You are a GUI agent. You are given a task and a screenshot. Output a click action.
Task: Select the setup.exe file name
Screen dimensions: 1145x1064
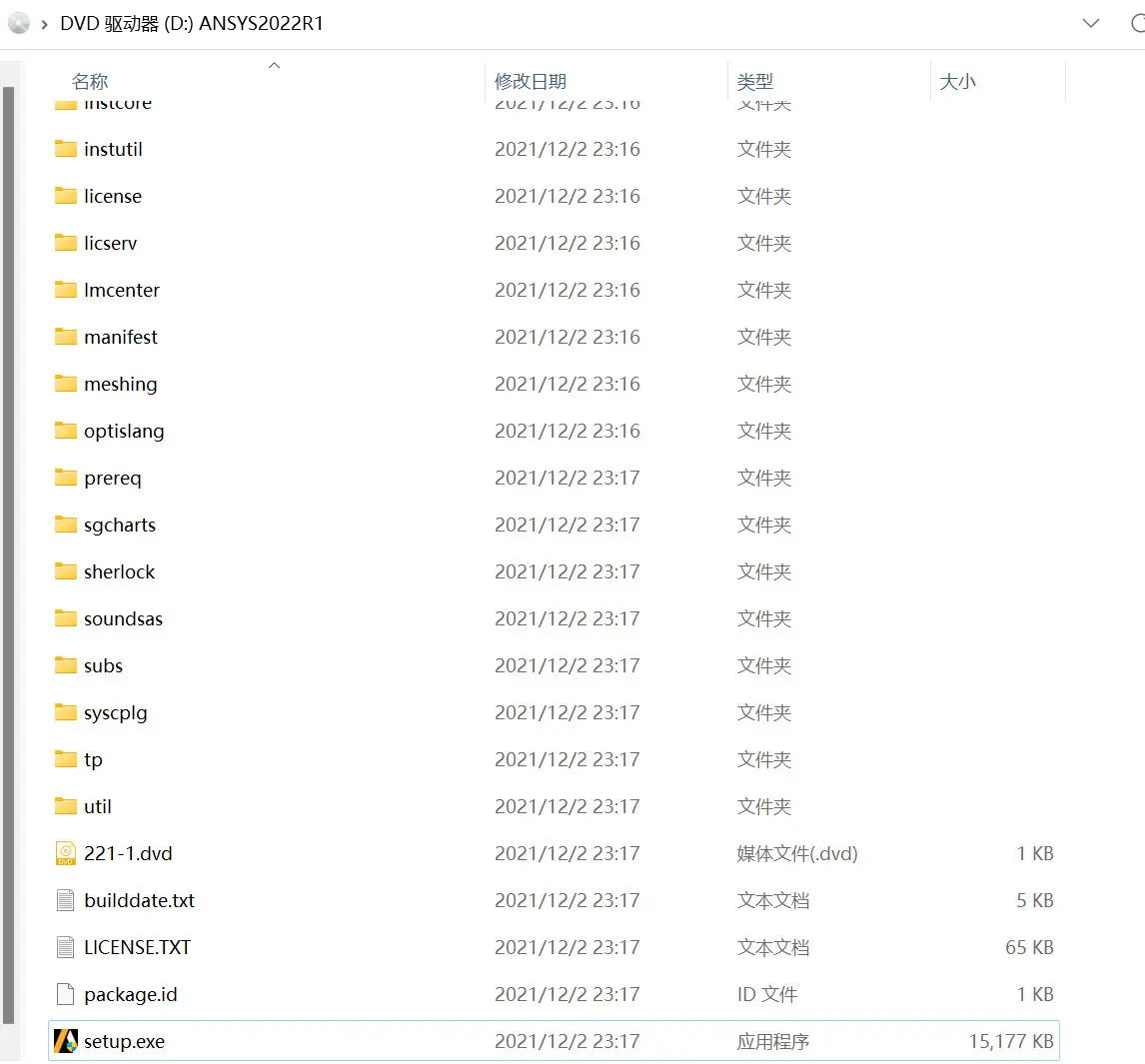pyautogui.click(x=124, y=1041)
